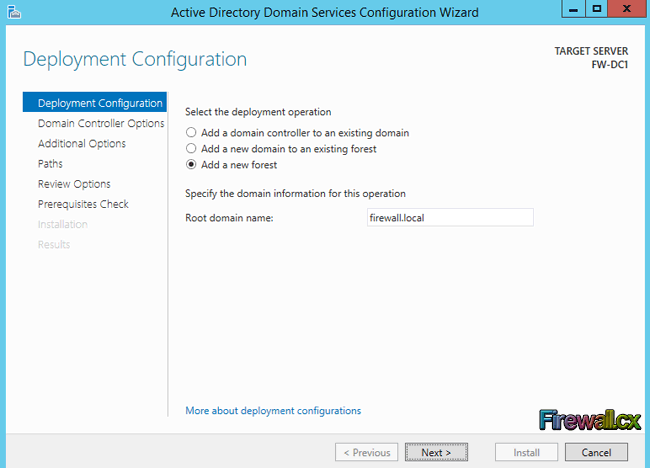This screenshot has width=650, height=468.
Task: Open the Deployment Configuration step
Action: (95, 102)
